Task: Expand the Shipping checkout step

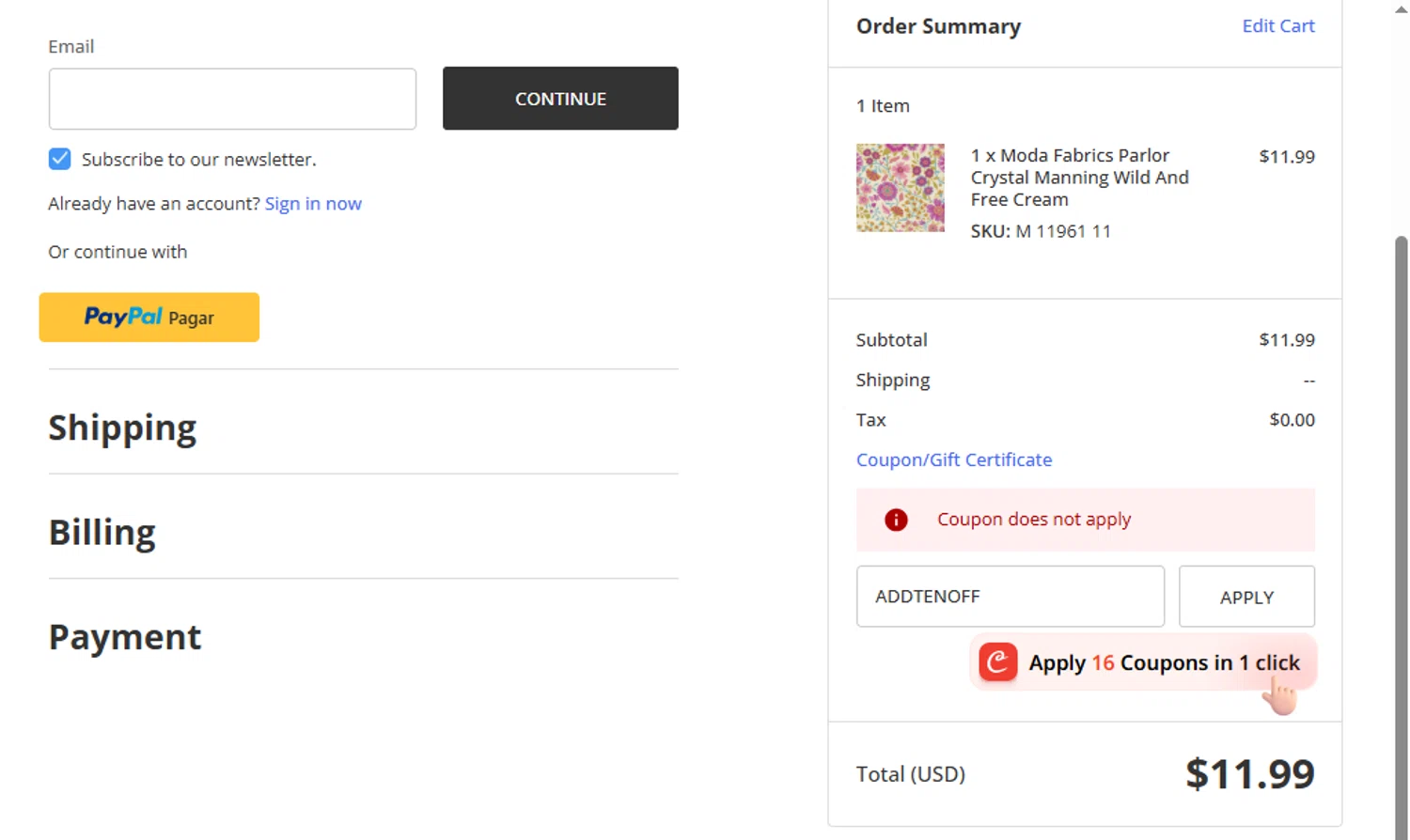Action: (x=122, y=428)
